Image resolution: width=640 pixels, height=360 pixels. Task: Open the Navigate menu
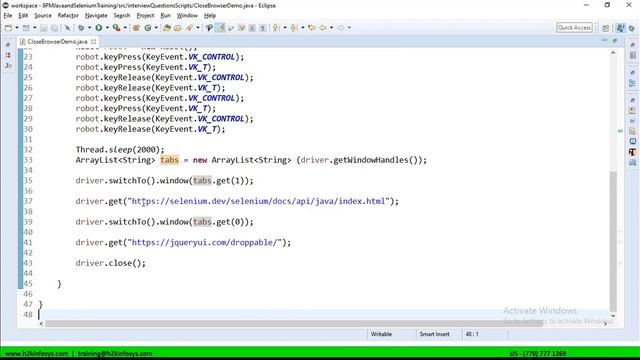[96, 16]
